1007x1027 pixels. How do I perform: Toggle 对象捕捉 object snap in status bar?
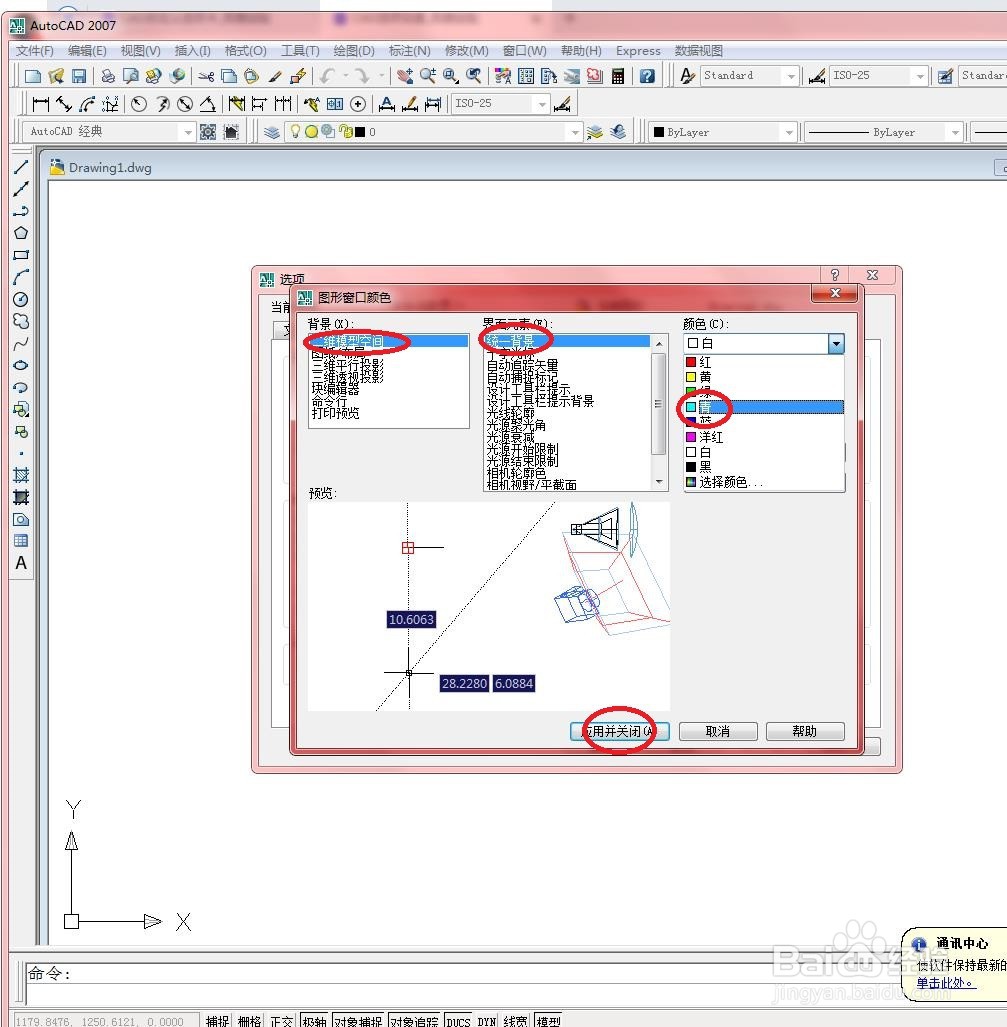coord(358,1020)
